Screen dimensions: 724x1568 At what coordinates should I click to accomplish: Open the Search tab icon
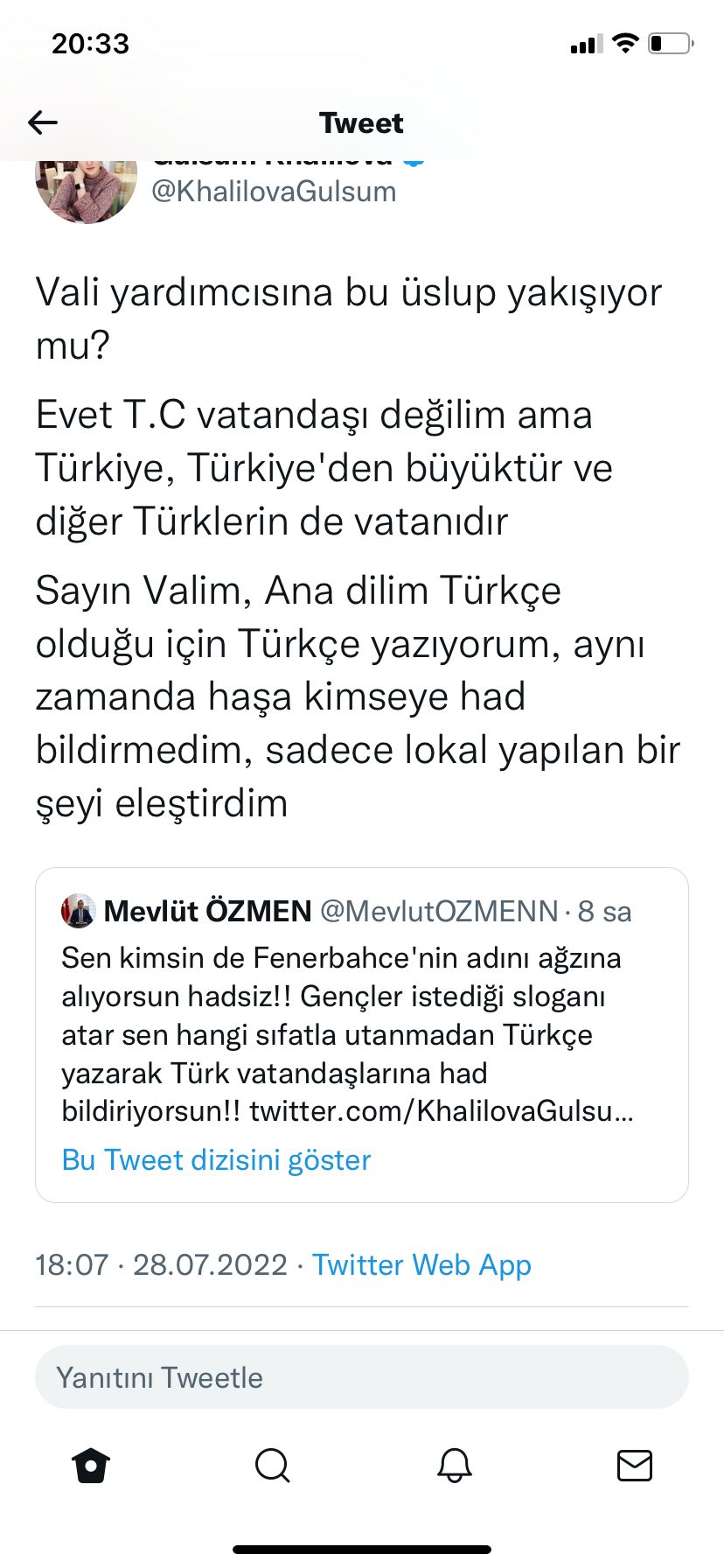[272, 1466]
